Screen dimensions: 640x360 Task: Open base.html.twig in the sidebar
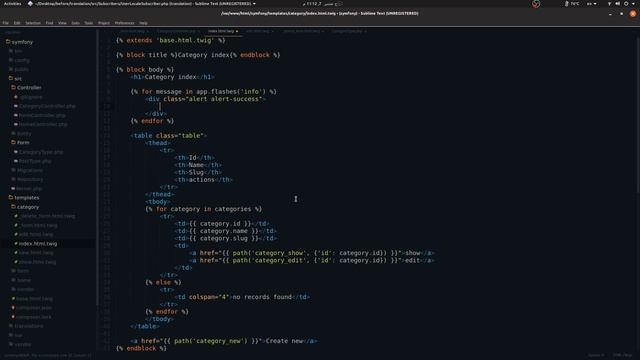click(x=35, y=299)
